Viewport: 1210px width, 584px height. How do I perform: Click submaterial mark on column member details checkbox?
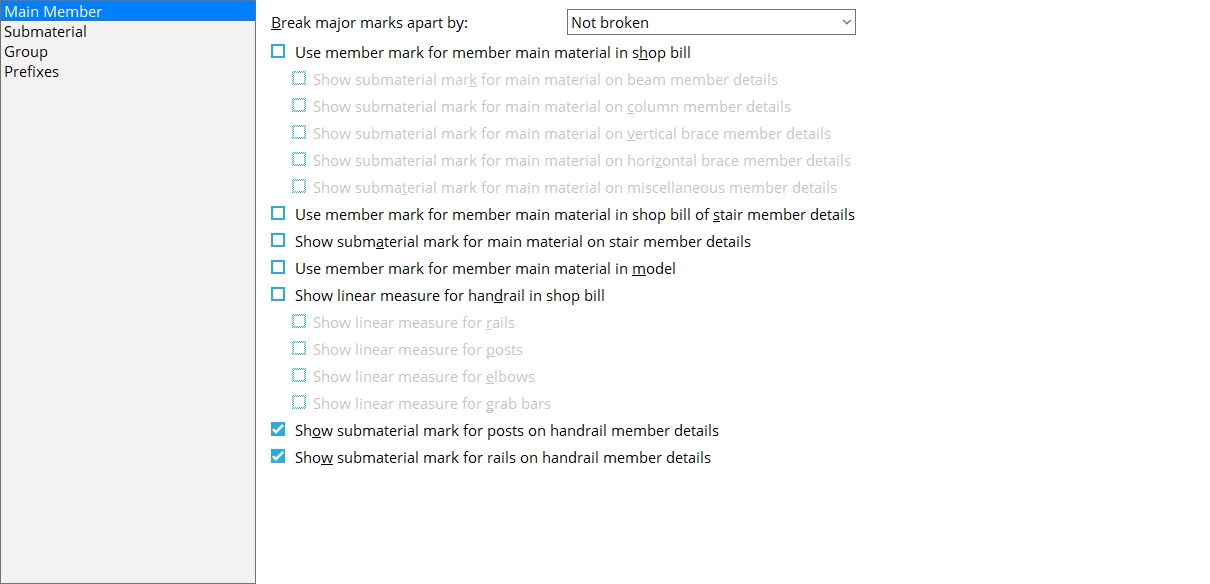coord(299,106)
